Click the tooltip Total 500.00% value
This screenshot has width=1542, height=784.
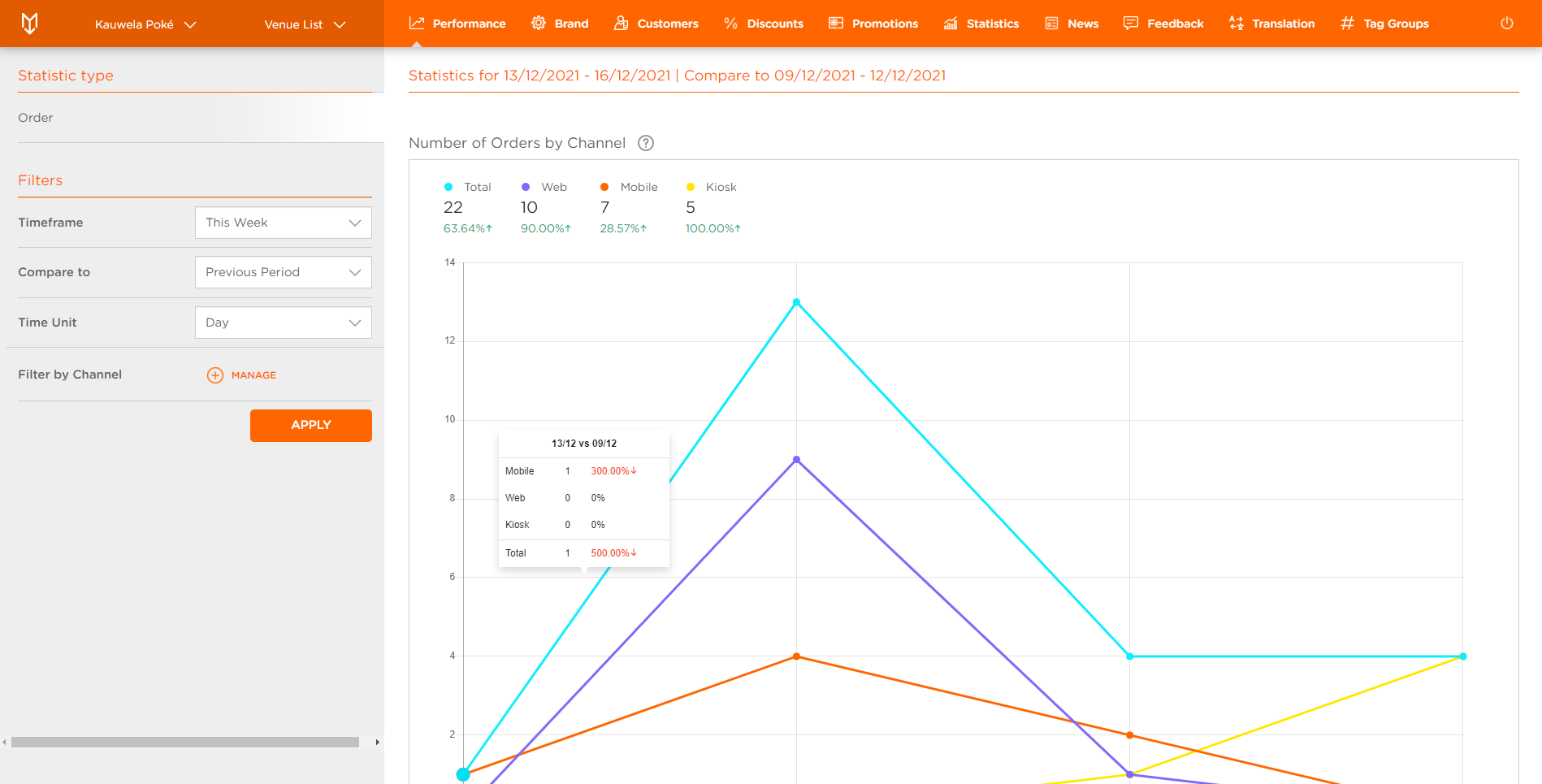tap(613, 553)
